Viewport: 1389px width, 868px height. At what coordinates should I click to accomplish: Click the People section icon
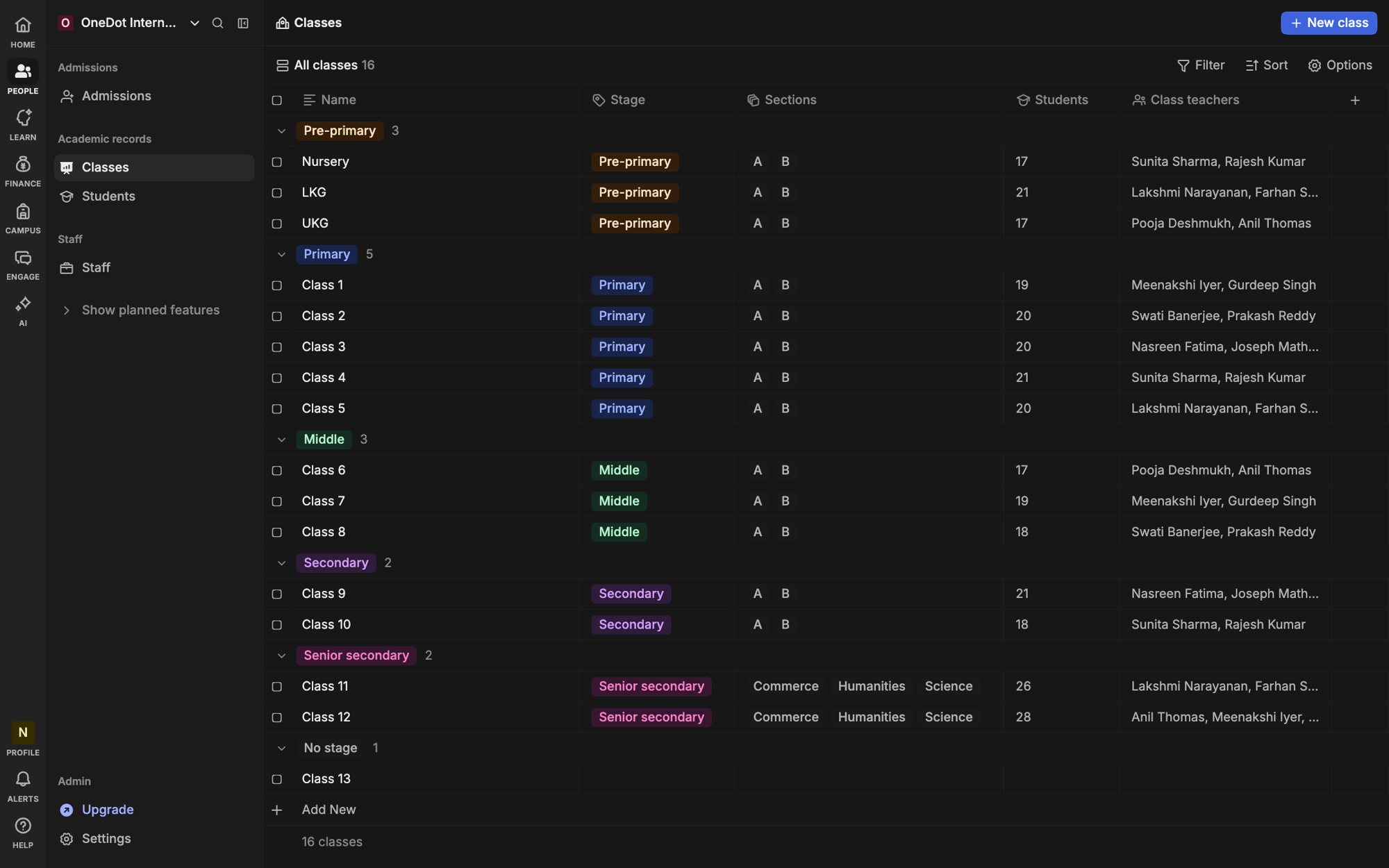click(x=23, y=72)
